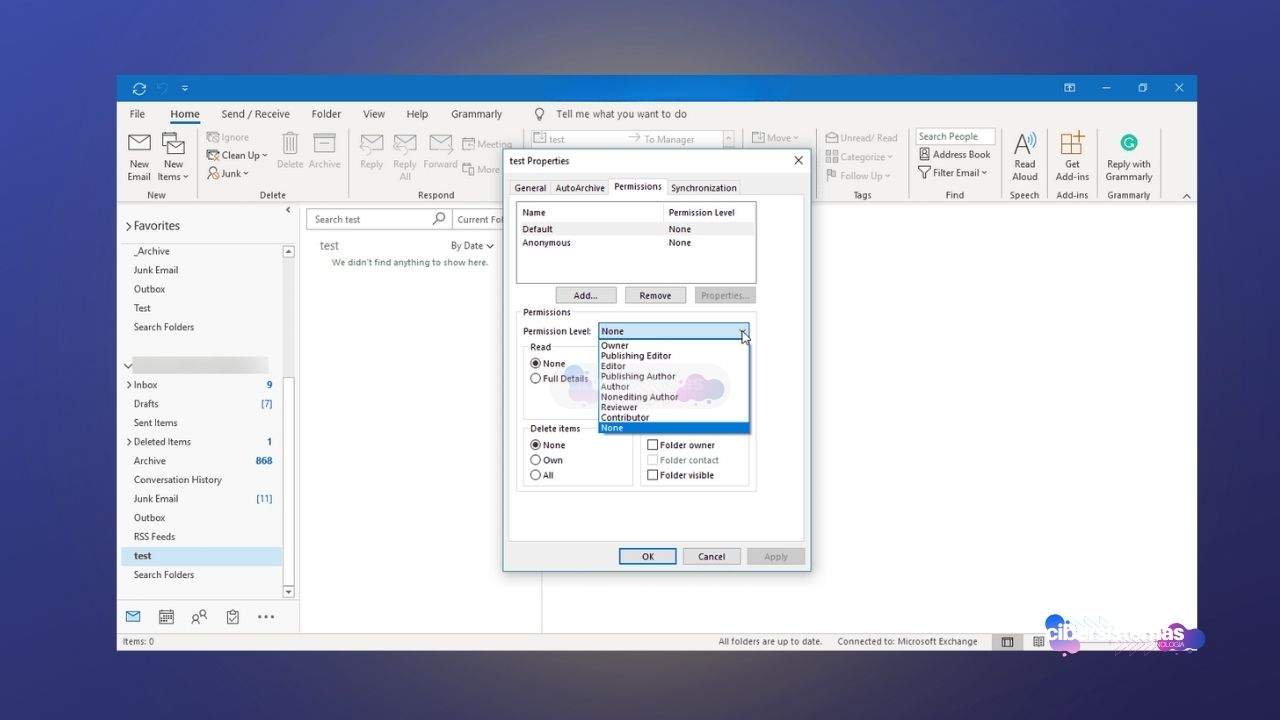Click the Undo quick access icon
Viewport: 1280px width, 720px height.
click(x=163, y=88)
